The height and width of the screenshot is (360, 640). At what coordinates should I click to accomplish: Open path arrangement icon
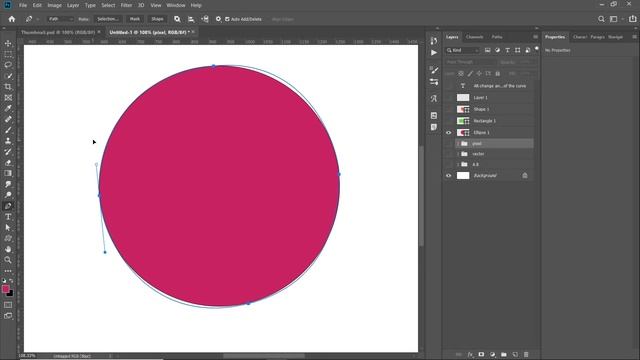point(205,19)
